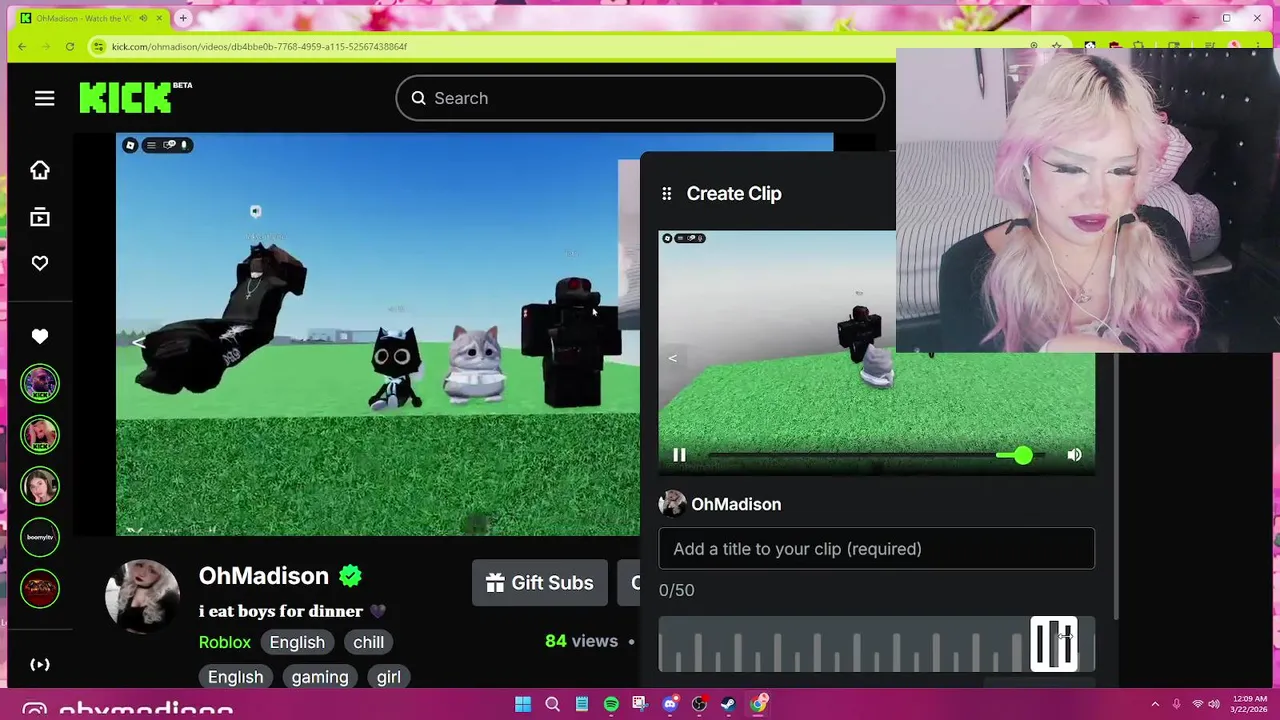Click the microphone icon in system tray
The image size is (1280, 720).
pyautogui.click(x=1176, y=704)
